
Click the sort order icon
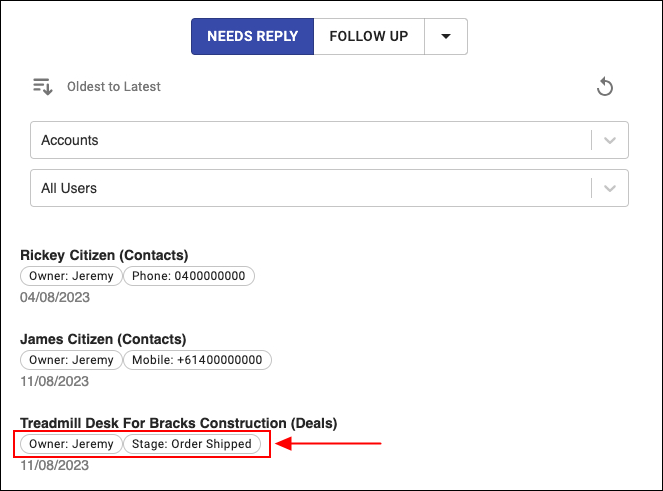coord(43,87)
